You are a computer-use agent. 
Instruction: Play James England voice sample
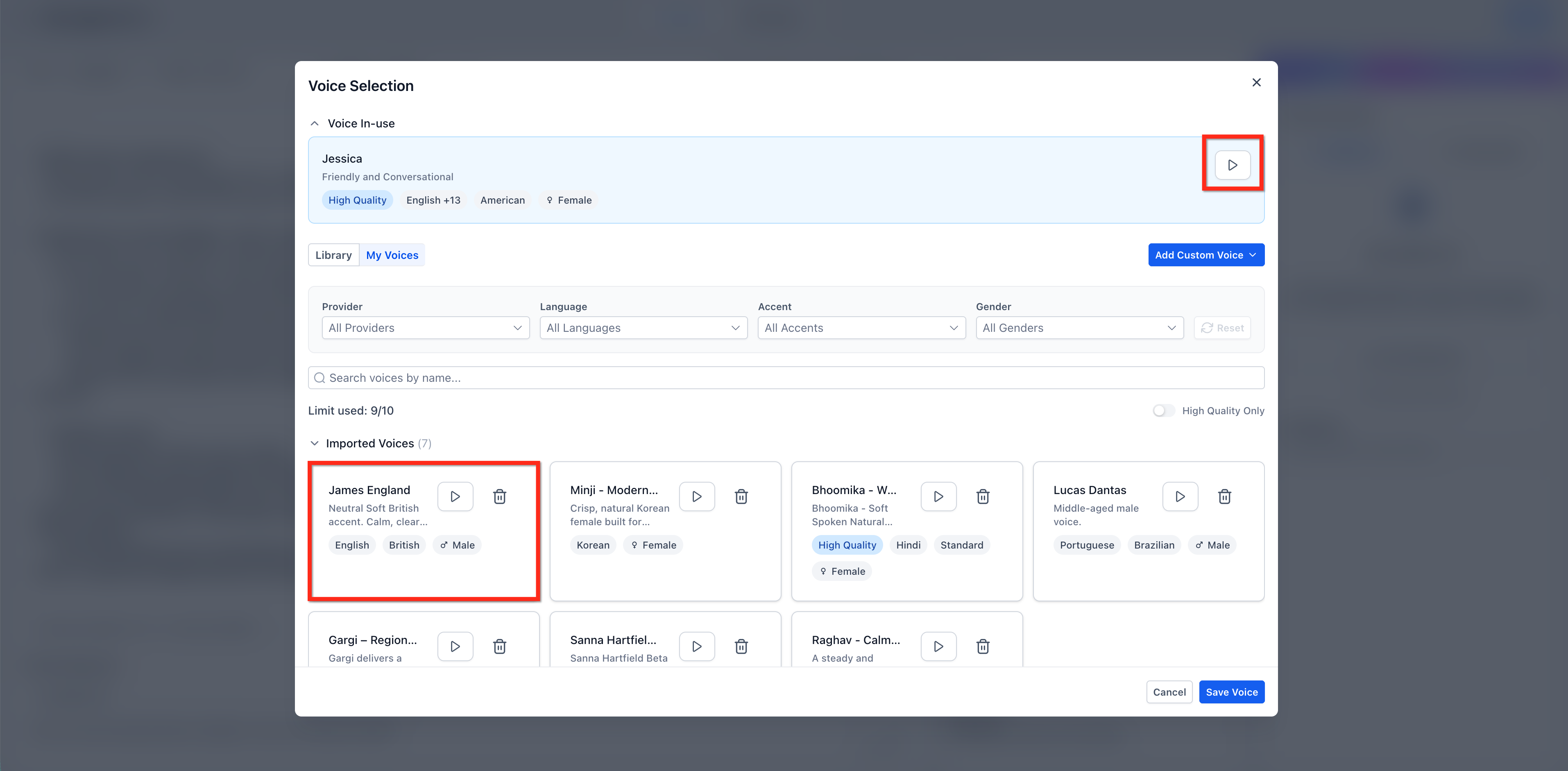(x=455, y=497)
